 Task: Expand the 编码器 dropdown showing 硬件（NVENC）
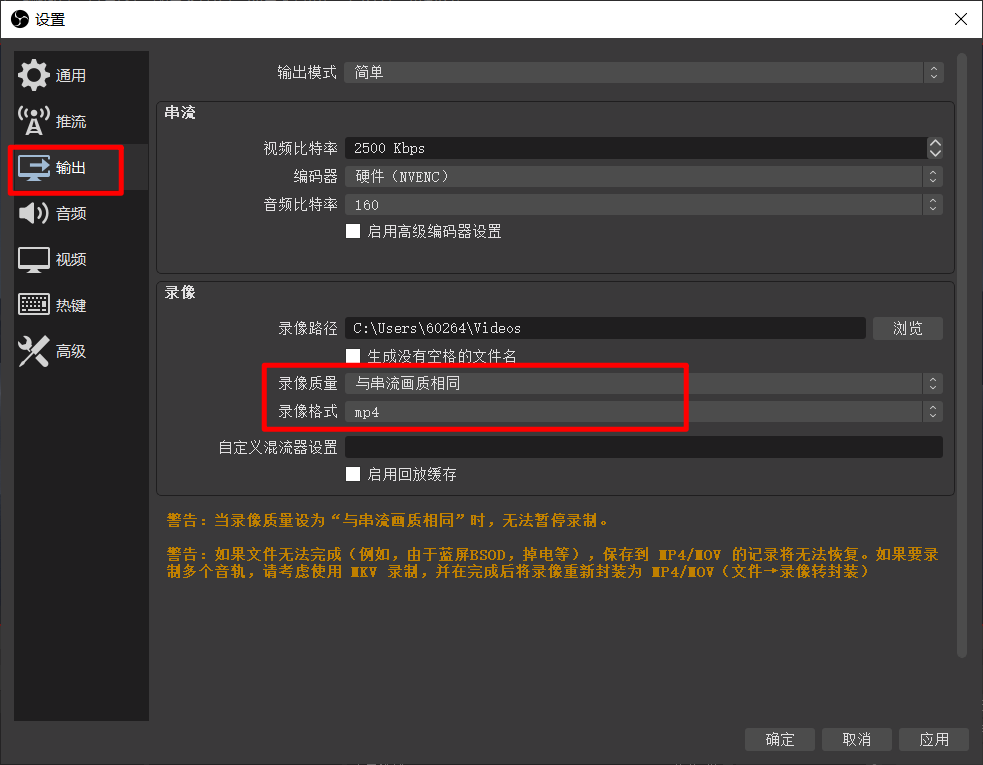point(643,177)
